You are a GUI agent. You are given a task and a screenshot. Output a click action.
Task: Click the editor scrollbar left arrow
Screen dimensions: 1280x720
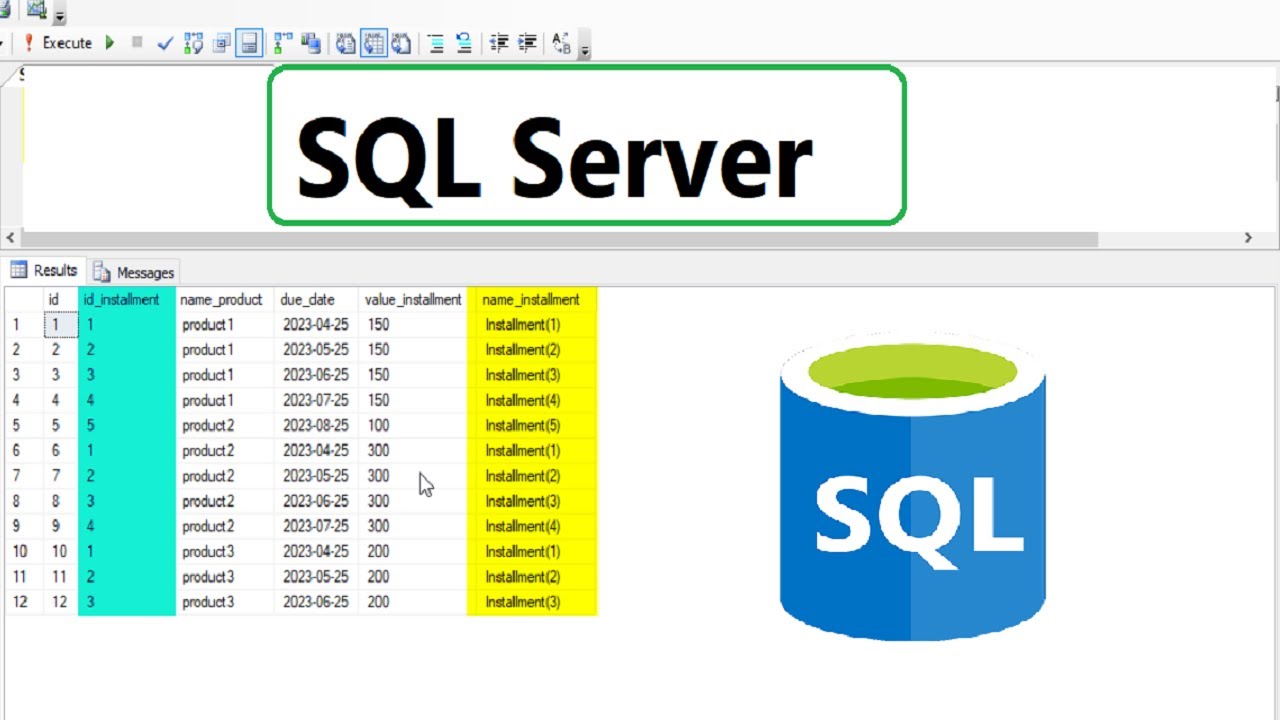[10, 238]
